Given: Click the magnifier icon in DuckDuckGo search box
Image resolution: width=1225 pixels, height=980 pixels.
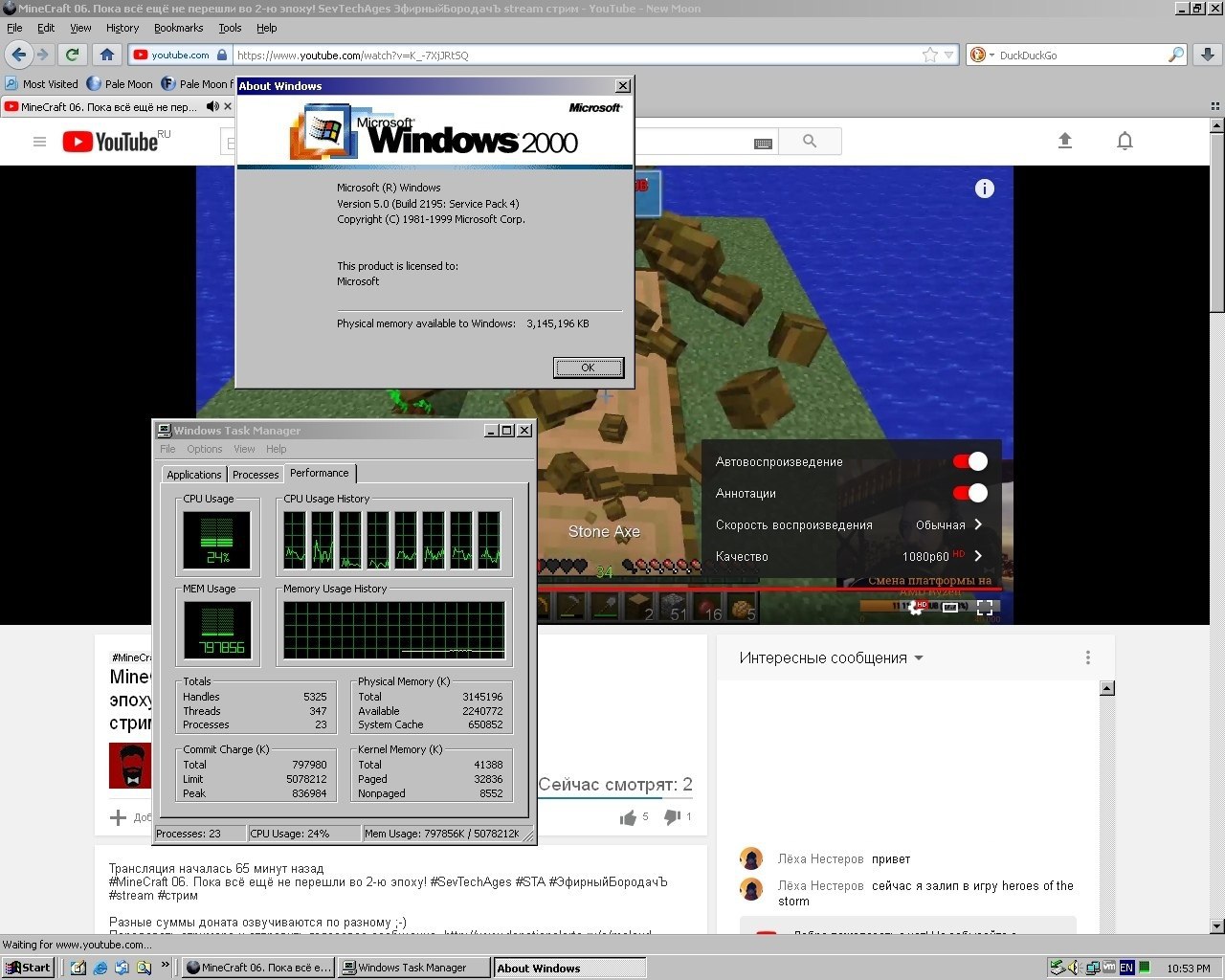Looking at the screenshot, I should (1176, 55).
